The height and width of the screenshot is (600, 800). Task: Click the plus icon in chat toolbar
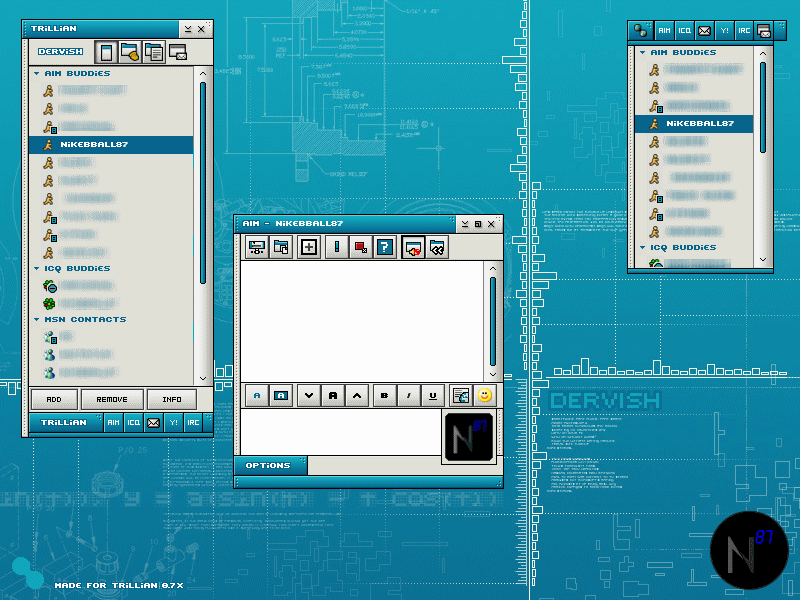coord(308,248)
